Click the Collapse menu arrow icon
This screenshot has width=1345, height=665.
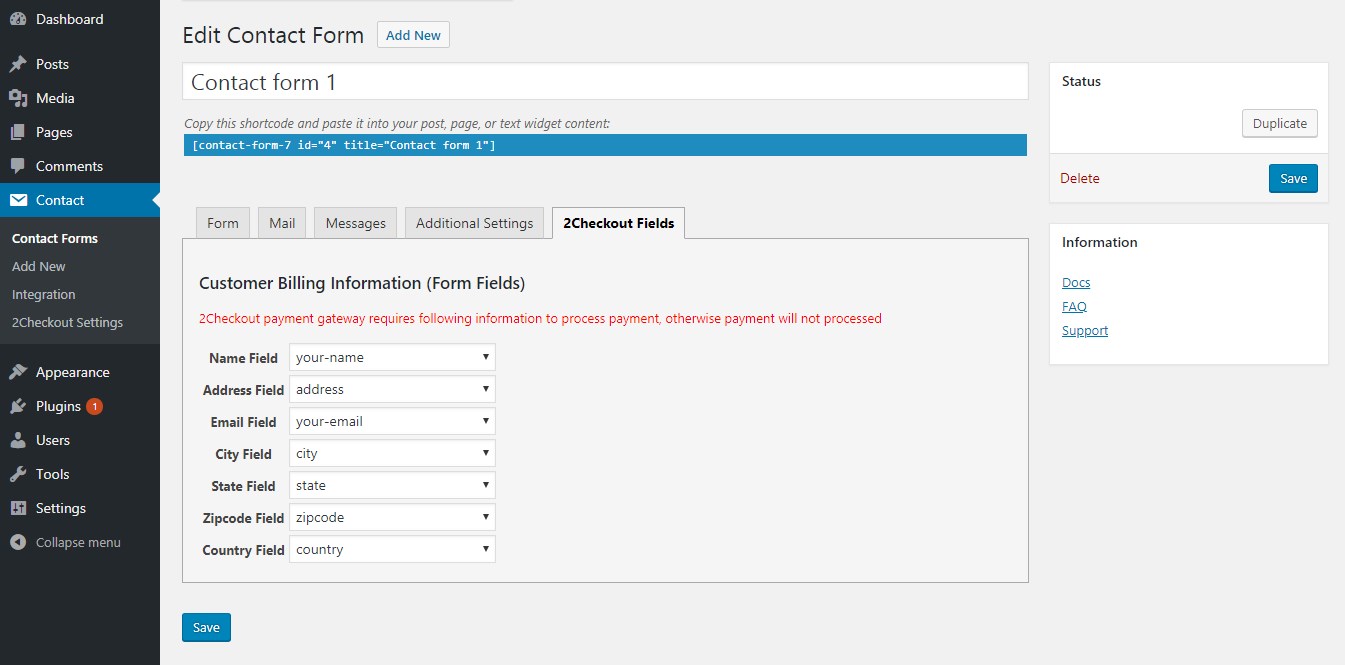(x=18, y=542)
